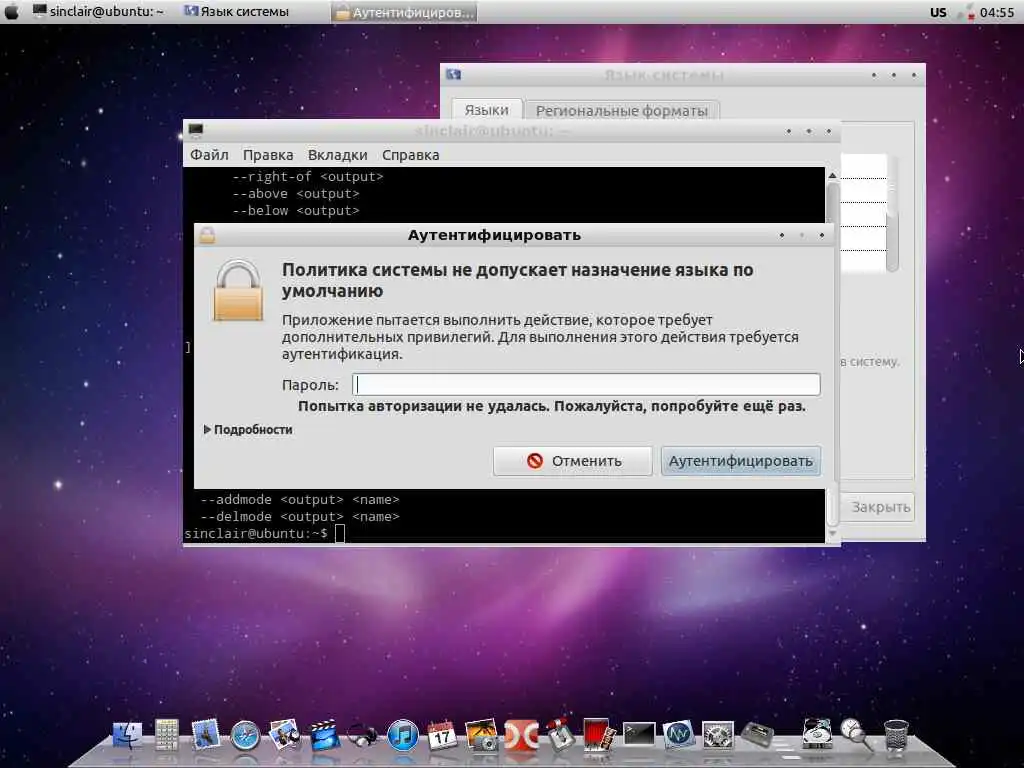The width and height of the screenshot is (1024, 768).
Task: Select the Аутентифициров… taskbar item
Action: click(x=404, y=12)
